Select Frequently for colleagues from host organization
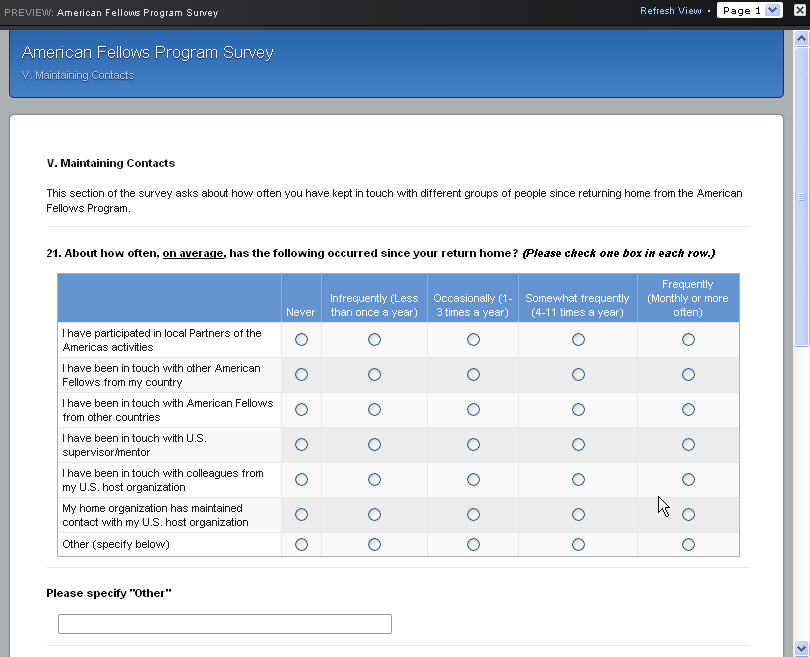This screenshot has width=810, height=657. pos(688,480)
